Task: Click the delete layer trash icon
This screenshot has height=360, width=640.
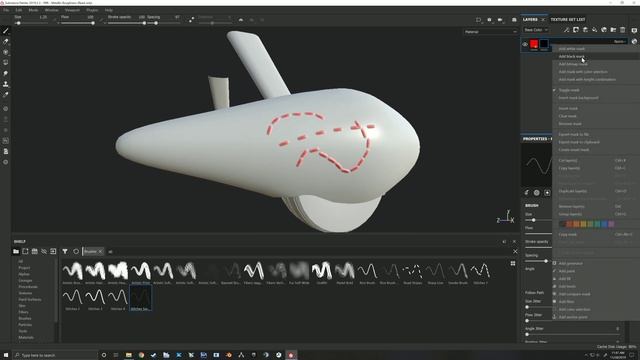Action: [x=622, y=30]
